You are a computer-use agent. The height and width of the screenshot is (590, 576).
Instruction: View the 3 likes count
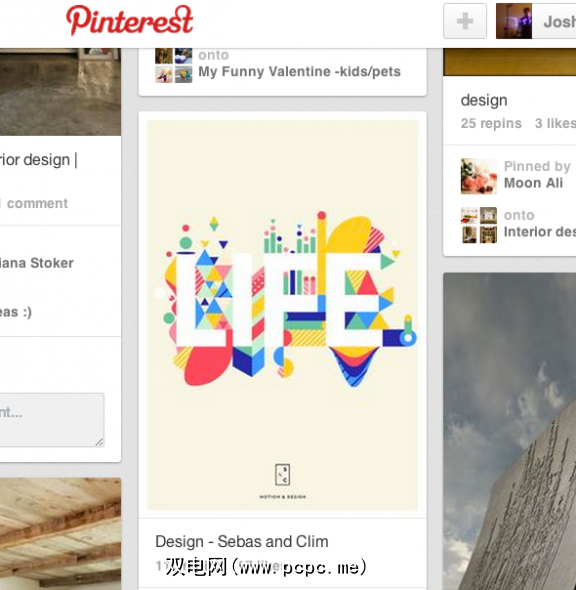point(555,123)
